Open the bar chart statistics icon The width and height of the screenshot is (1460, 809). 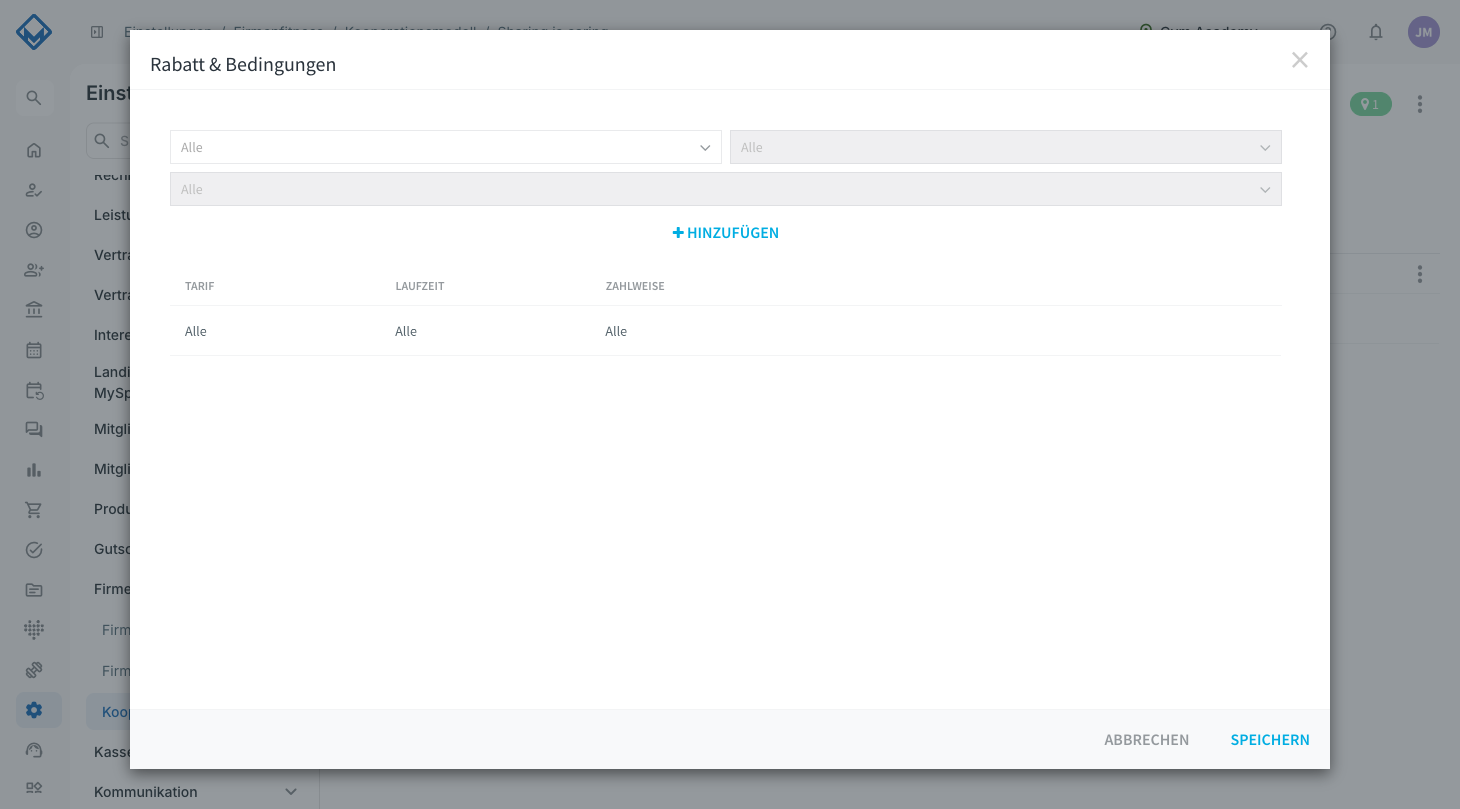pos(34,470)
